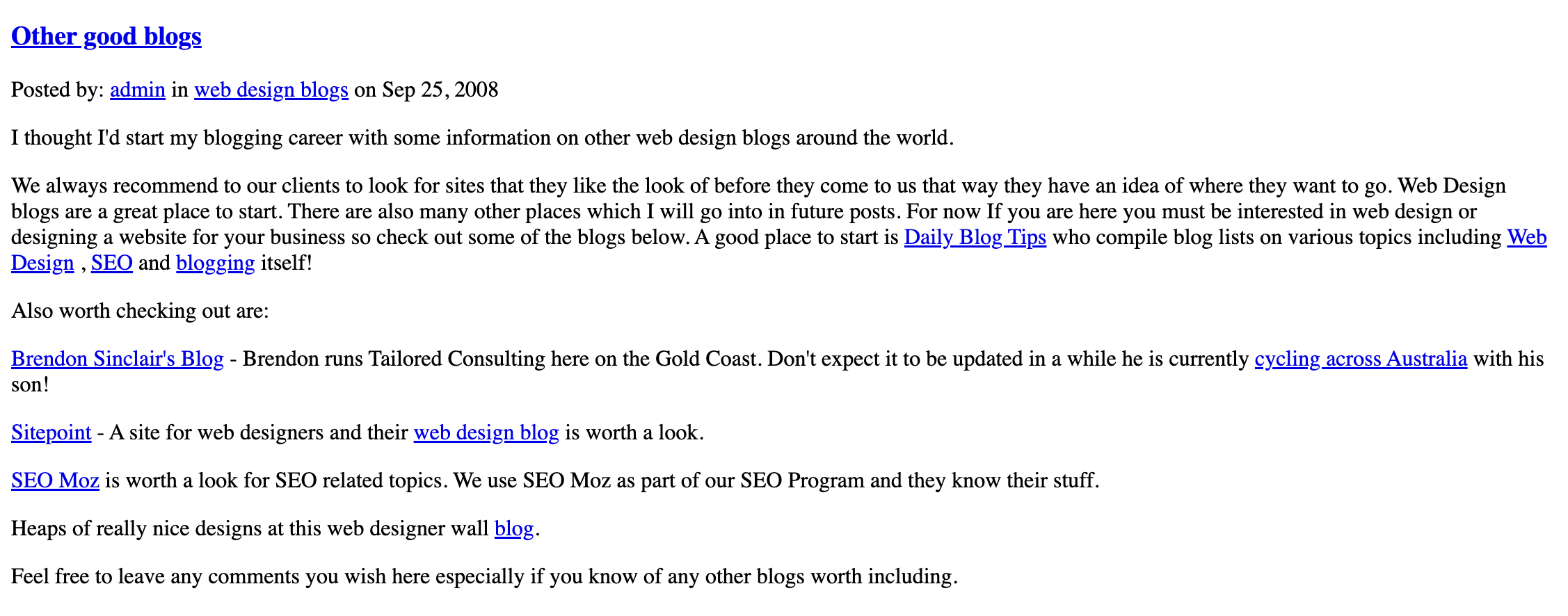Click the text "is worth a look."
Image resolution: width=1568 pixels, height=616 pixels.
pyautogui.click(x=634, y=432)
